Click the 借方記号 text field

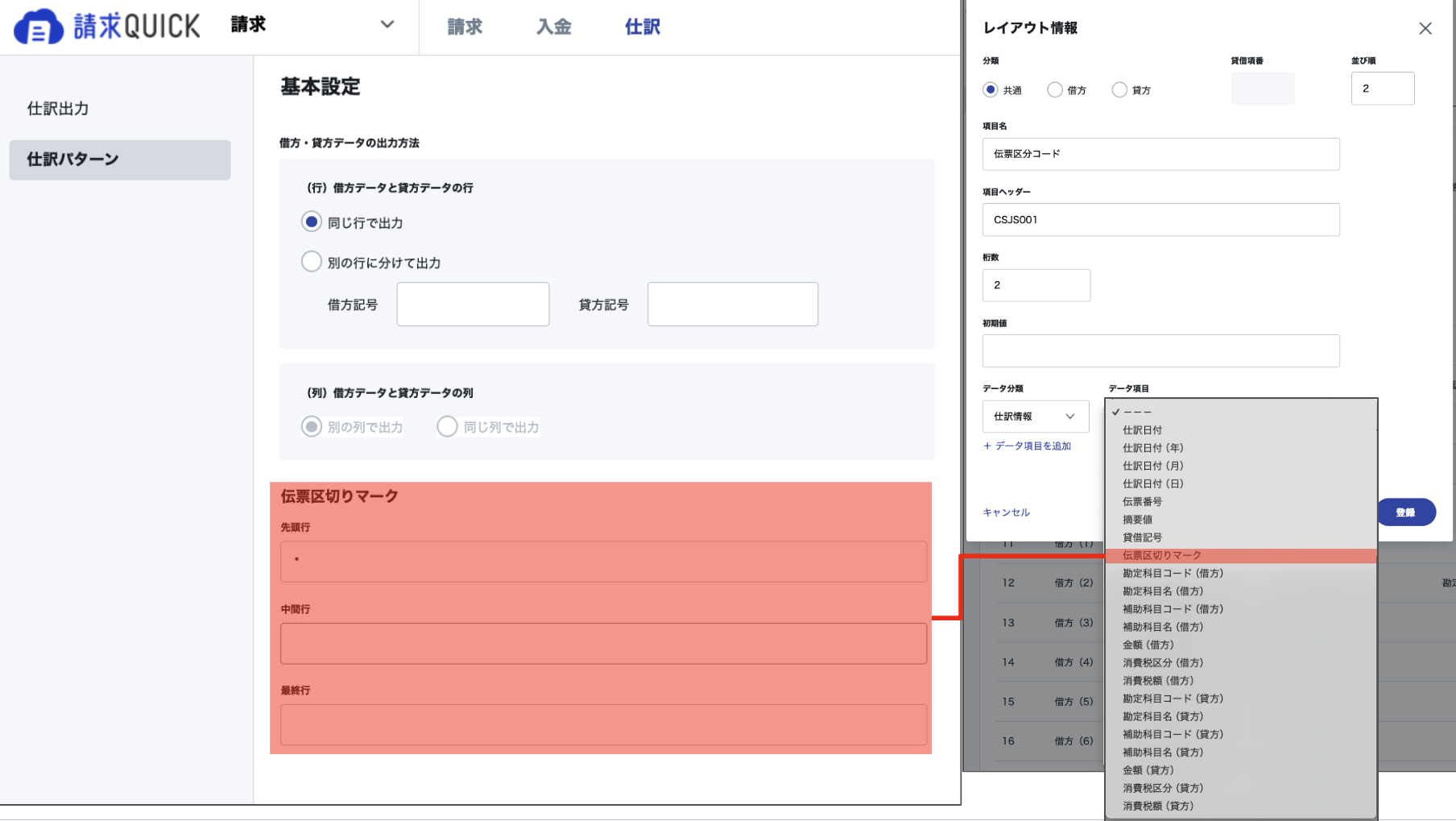click(473, 304)
